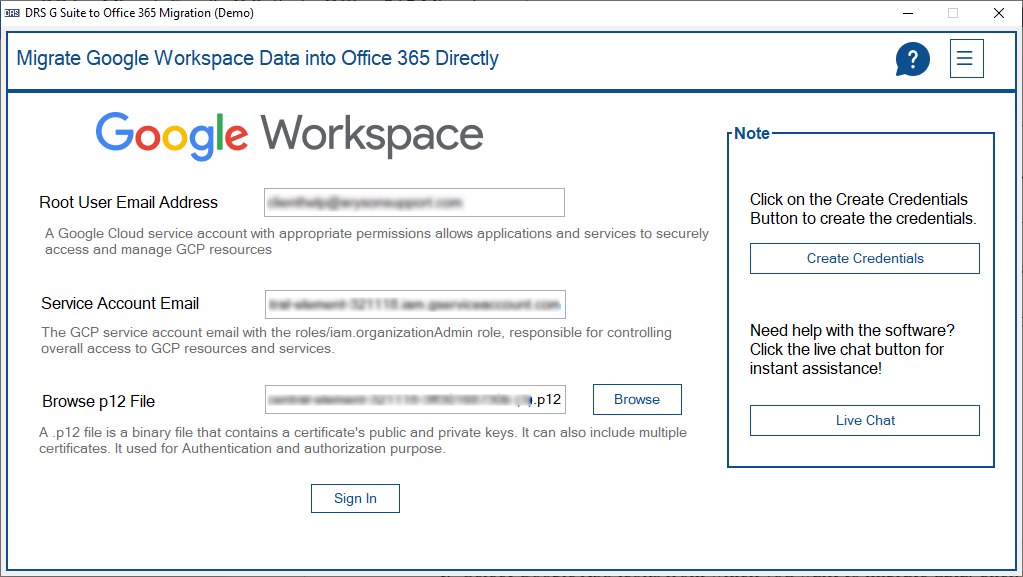This screenshot has width=1023, height=577.
Task: Launch Live Chat for instant assistance
Action: pos(864,420)
